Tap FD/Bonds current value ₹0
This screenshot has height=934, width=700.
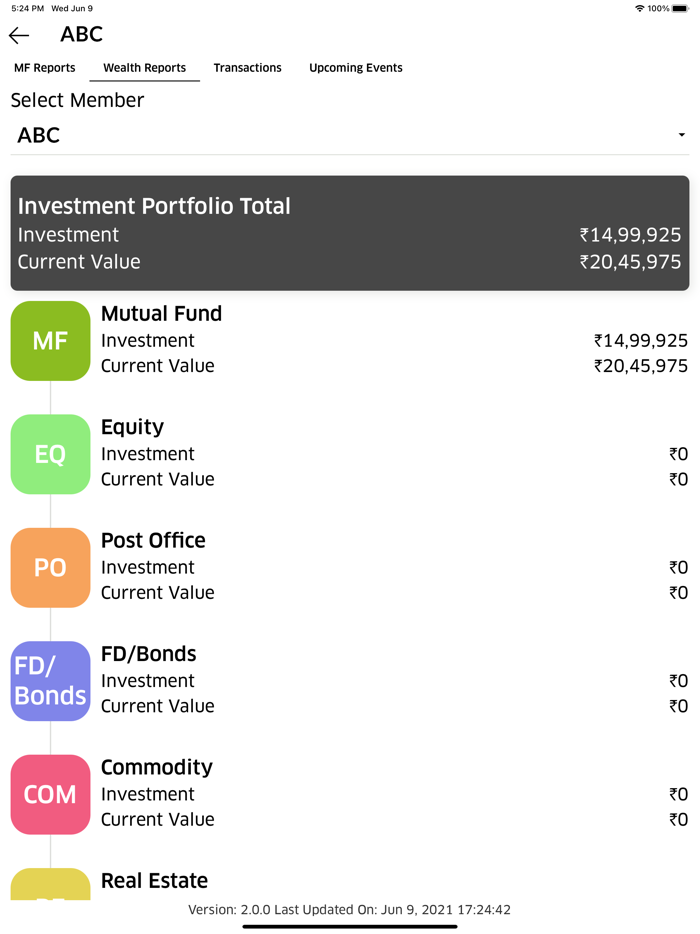pos(679,706)
